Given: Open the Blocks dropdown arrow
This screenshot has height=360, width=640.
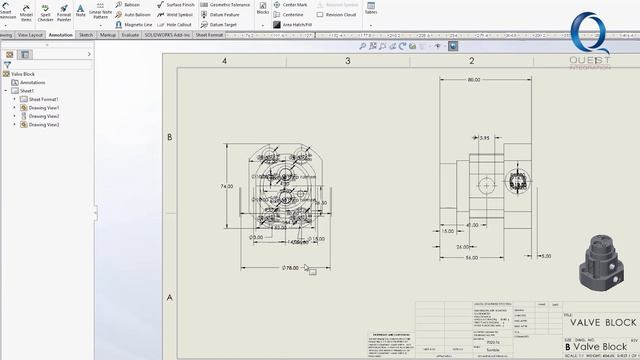Looking at the screenshot, I should tap(262, 25).
